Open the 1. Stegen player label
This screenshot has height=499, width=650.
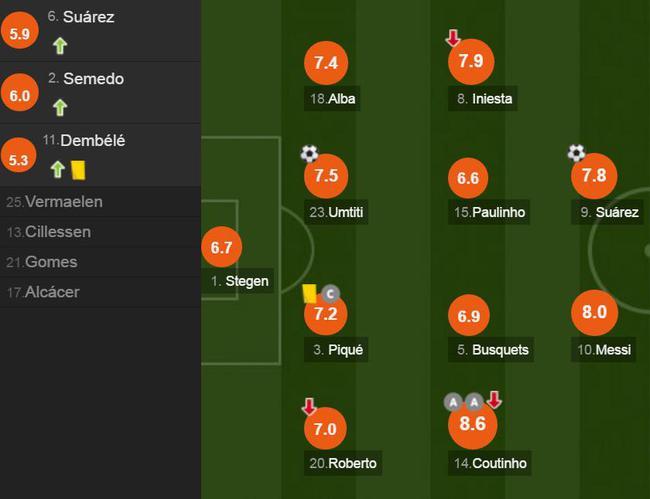click(238, 281)
